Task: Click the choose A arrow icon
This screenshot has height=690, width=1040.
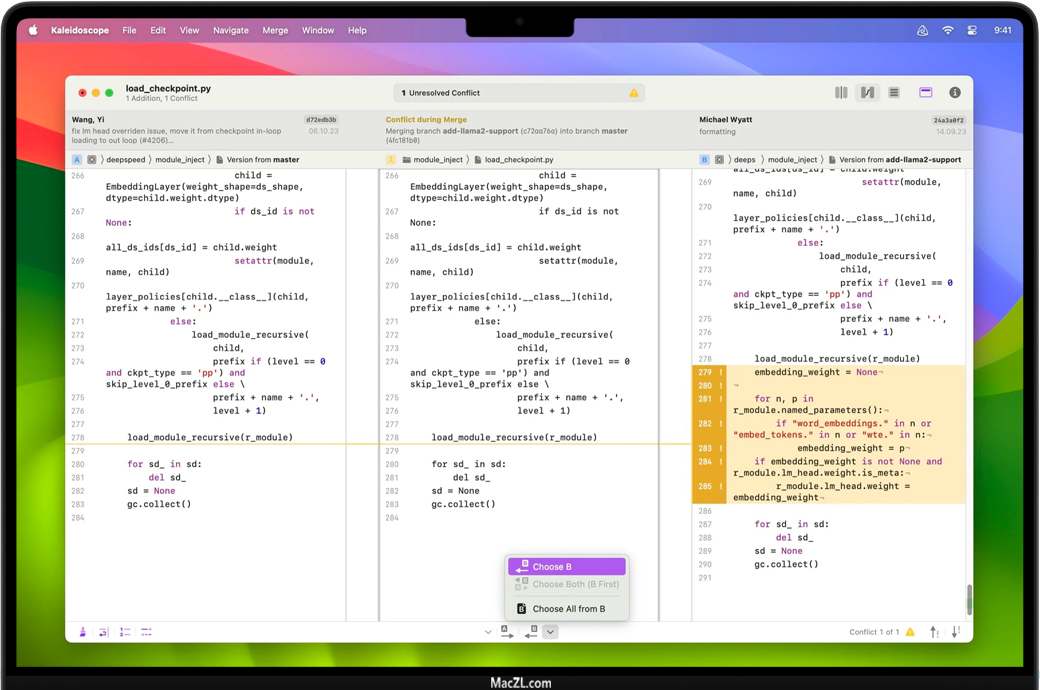Action: [507, 632]
